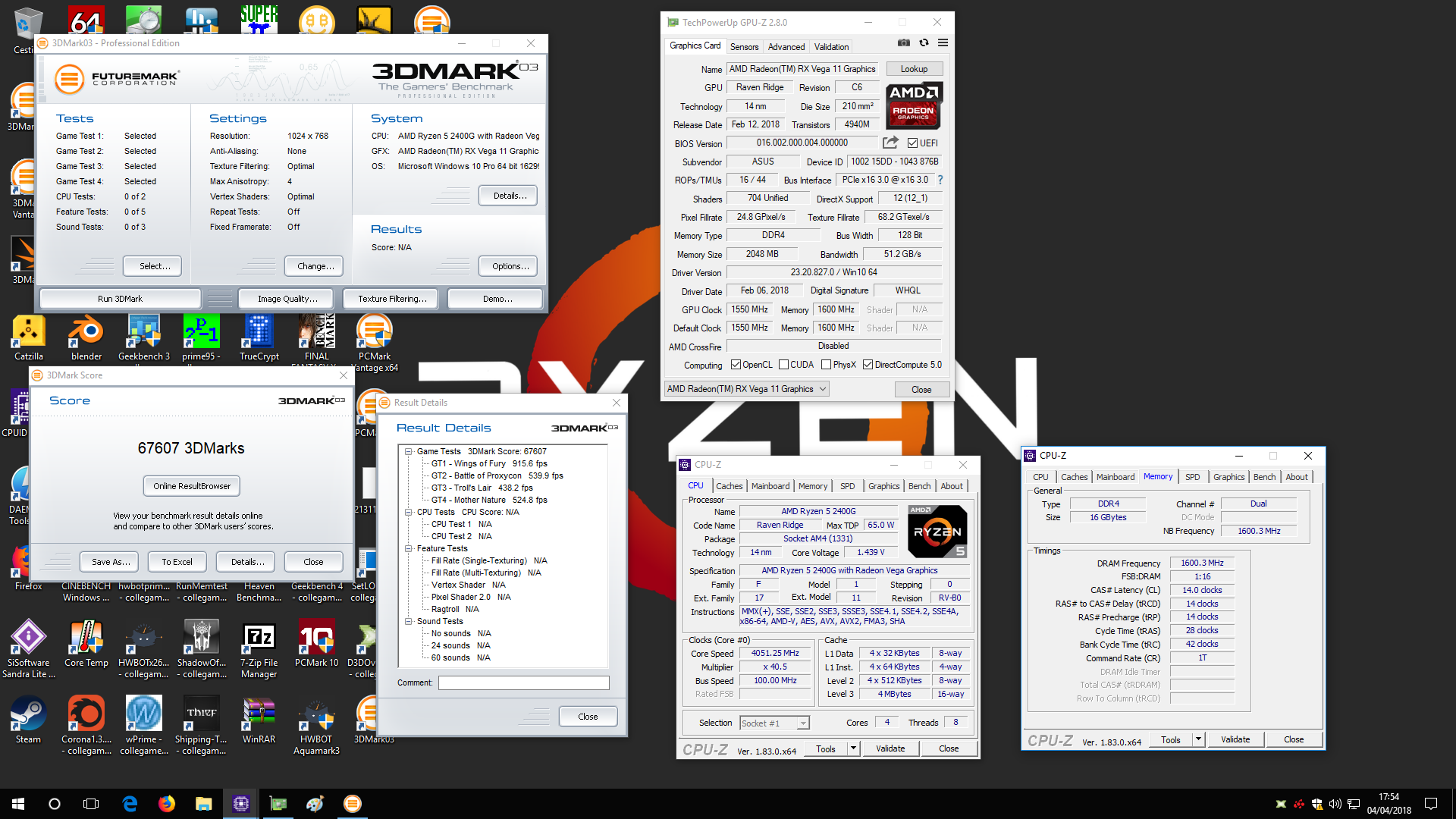
Task: Click the To Excel button
Action: [x=177, y=562]
